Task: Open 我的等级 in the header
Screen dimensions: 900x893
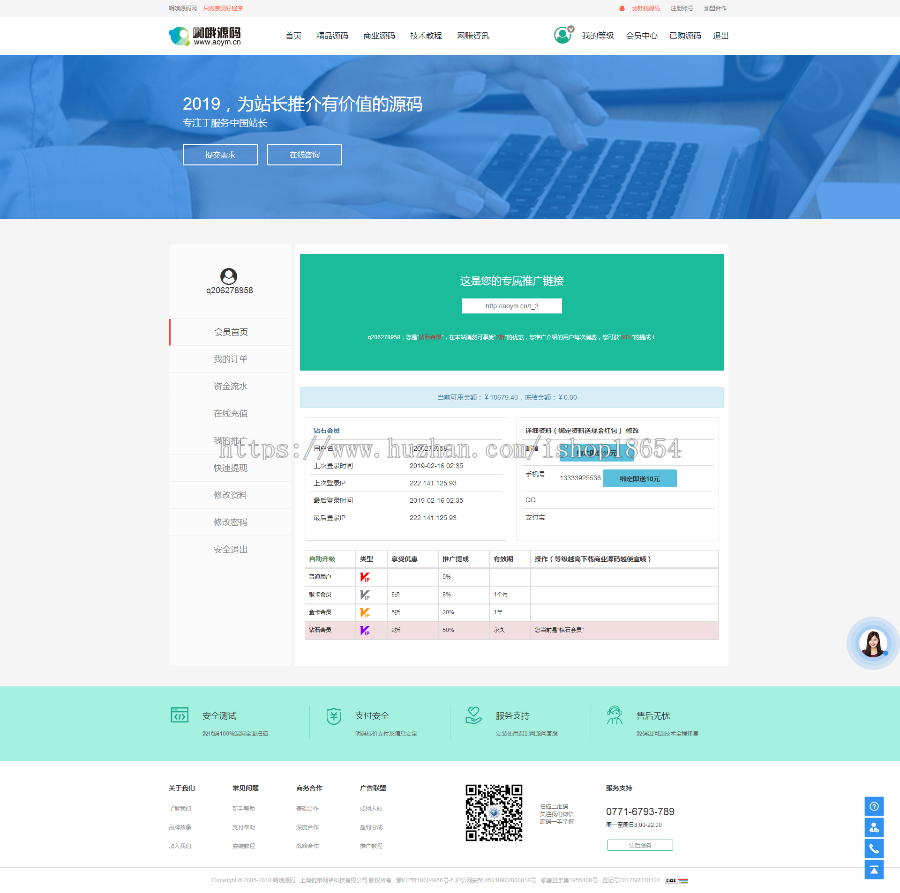Action: click(598, 36)
